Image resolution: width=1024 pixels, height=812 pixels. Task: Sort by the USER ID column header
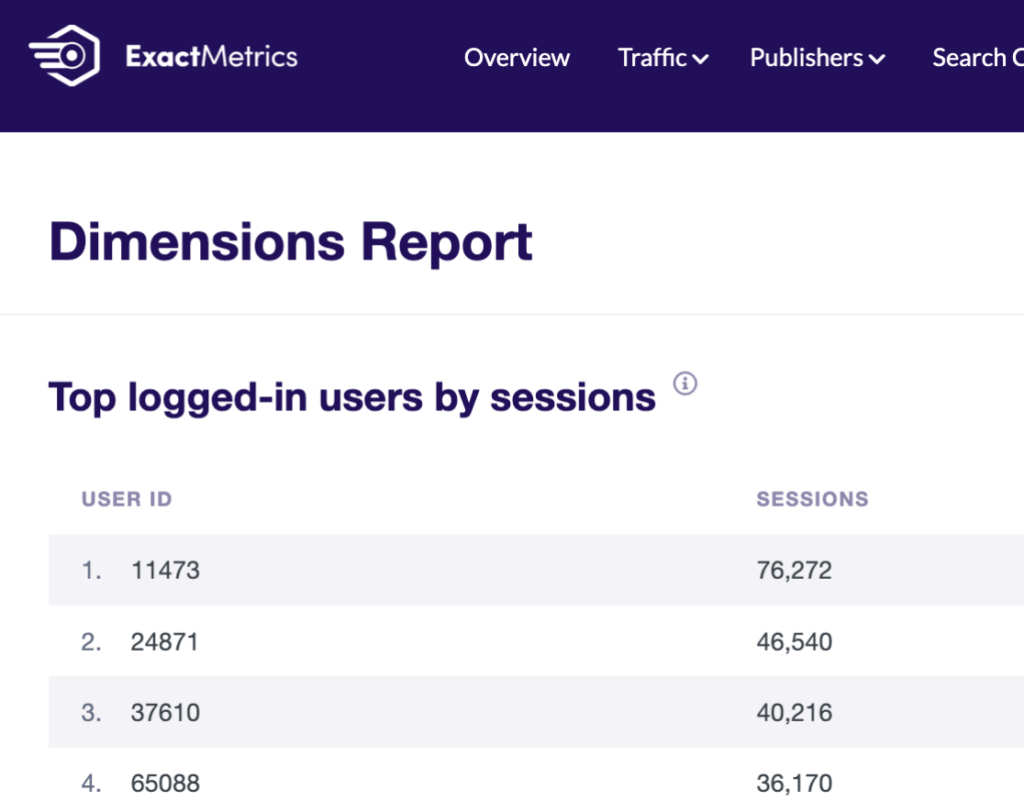126,498
